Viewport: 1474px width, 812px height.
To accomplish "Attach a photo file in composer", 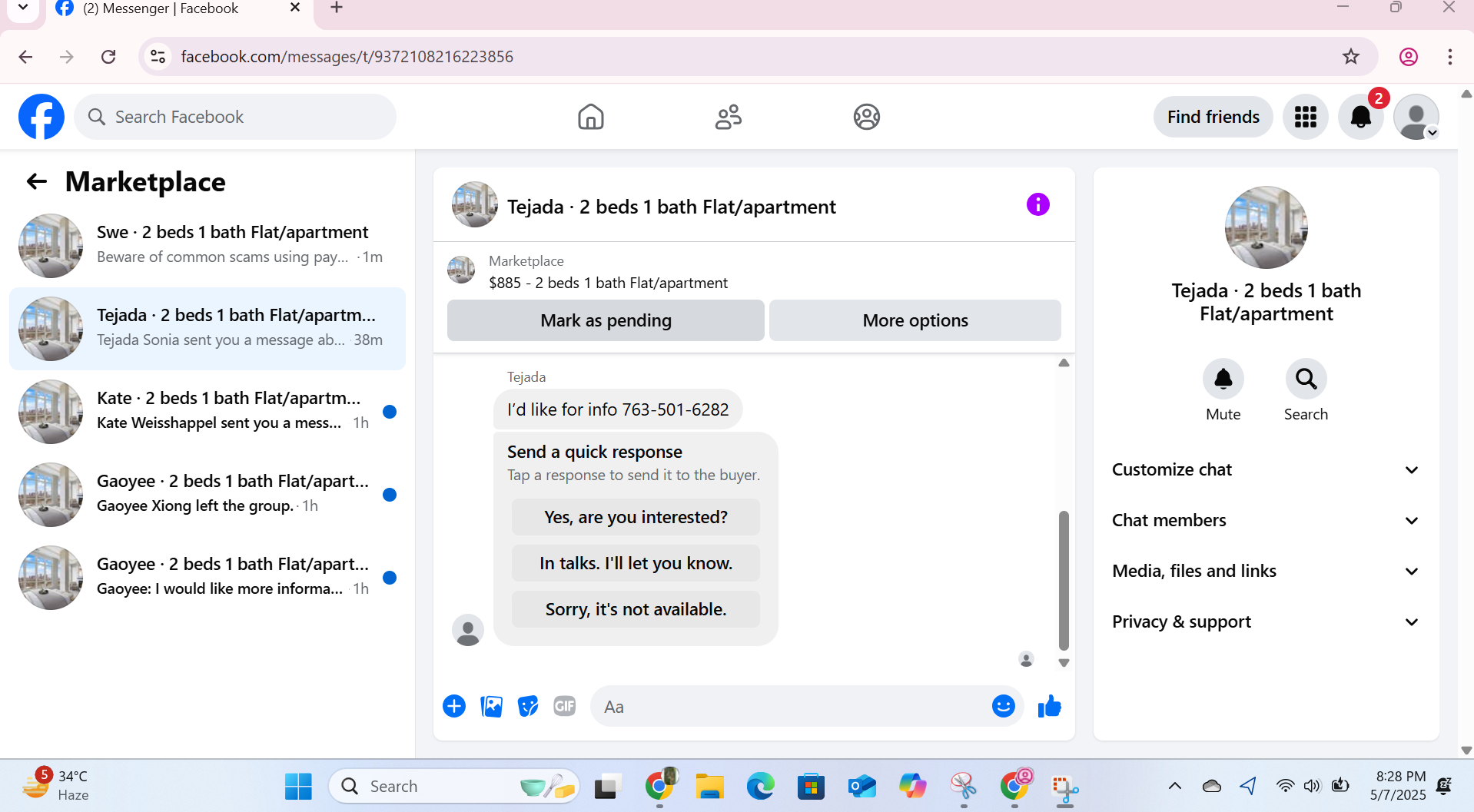I will point(491,706).
